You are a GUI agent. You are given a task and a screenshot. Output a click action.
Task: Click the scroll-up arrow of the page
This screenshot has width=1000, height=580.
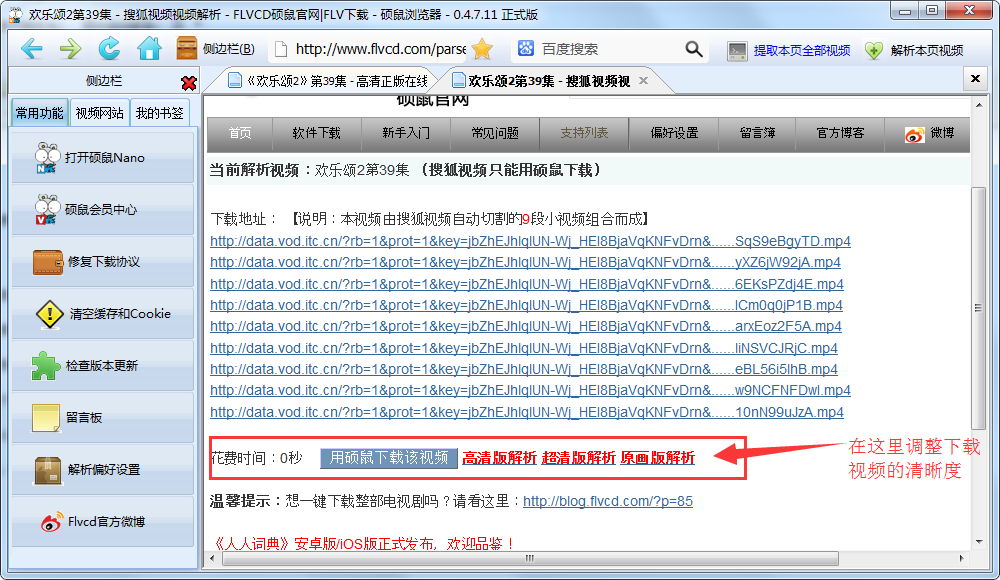pyautogui.click(x=979, y=105)
